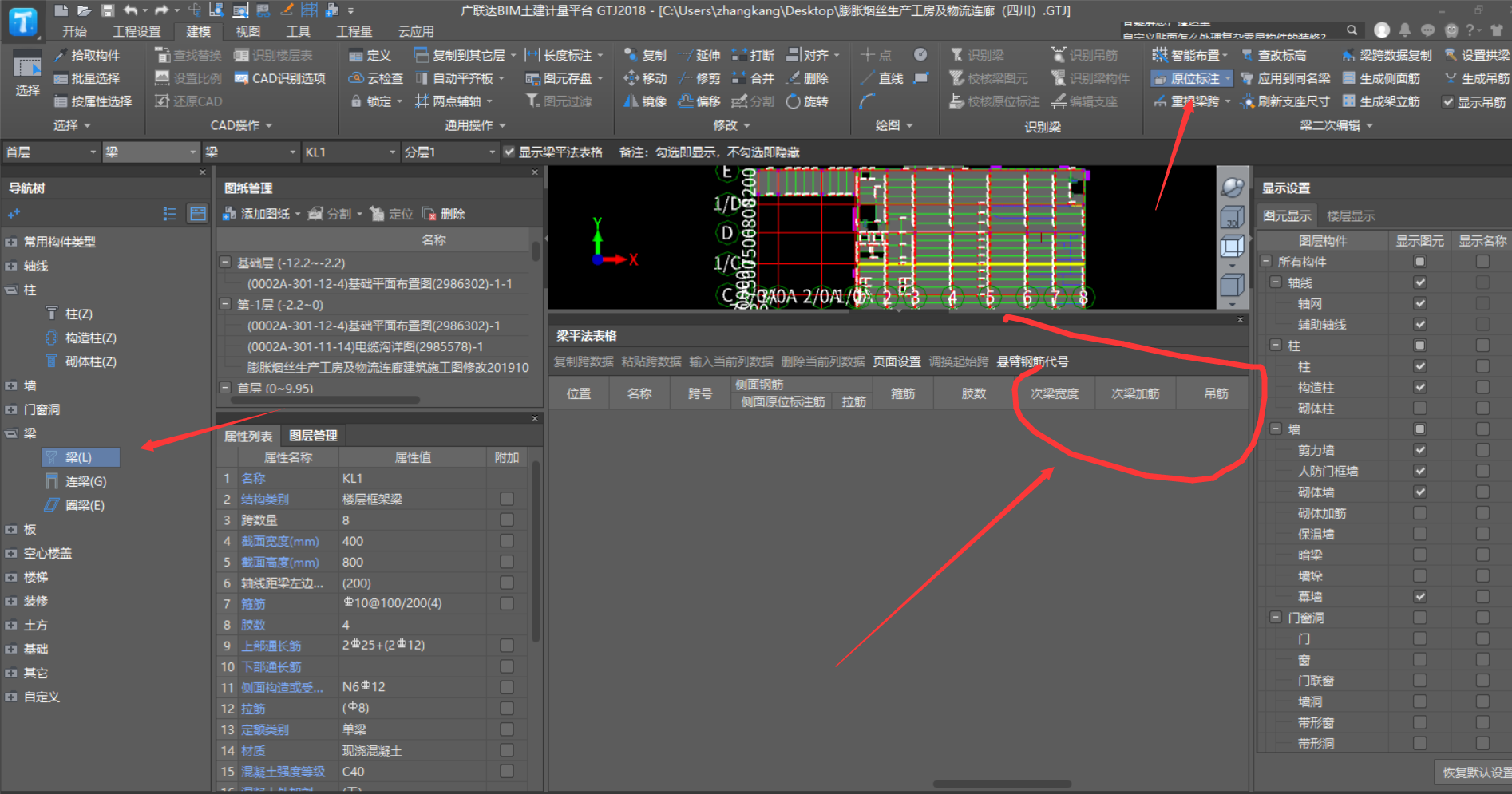Click the 图纸管理 horizontal scrollbar
The width and height of the screenshot is (1512, 794).
(x=324, y=400)
